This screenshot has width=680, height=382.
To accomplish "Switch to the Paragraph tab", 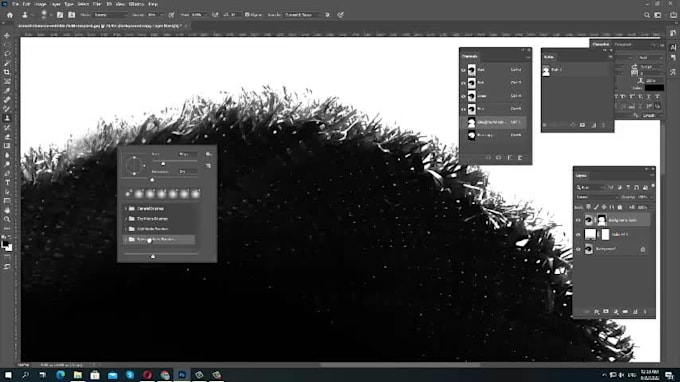I will tap(623, 44).
